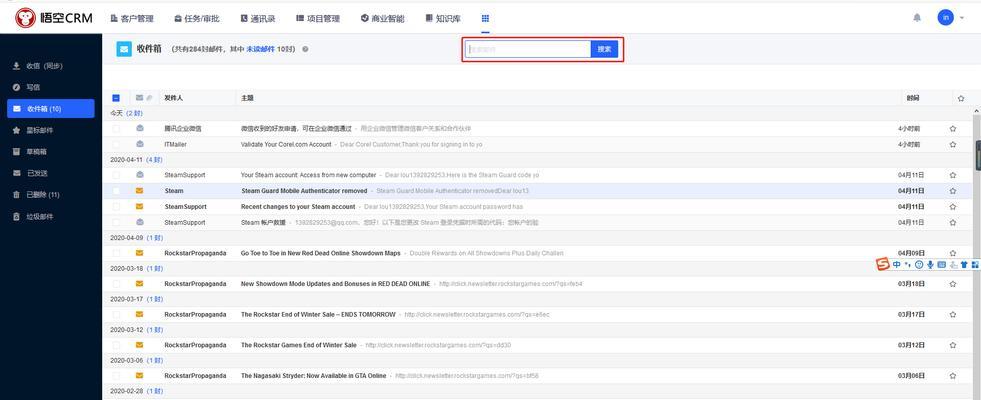This screenshot has width=981, height=400.
Task: Open the notification bell
Action: [917, 18]
